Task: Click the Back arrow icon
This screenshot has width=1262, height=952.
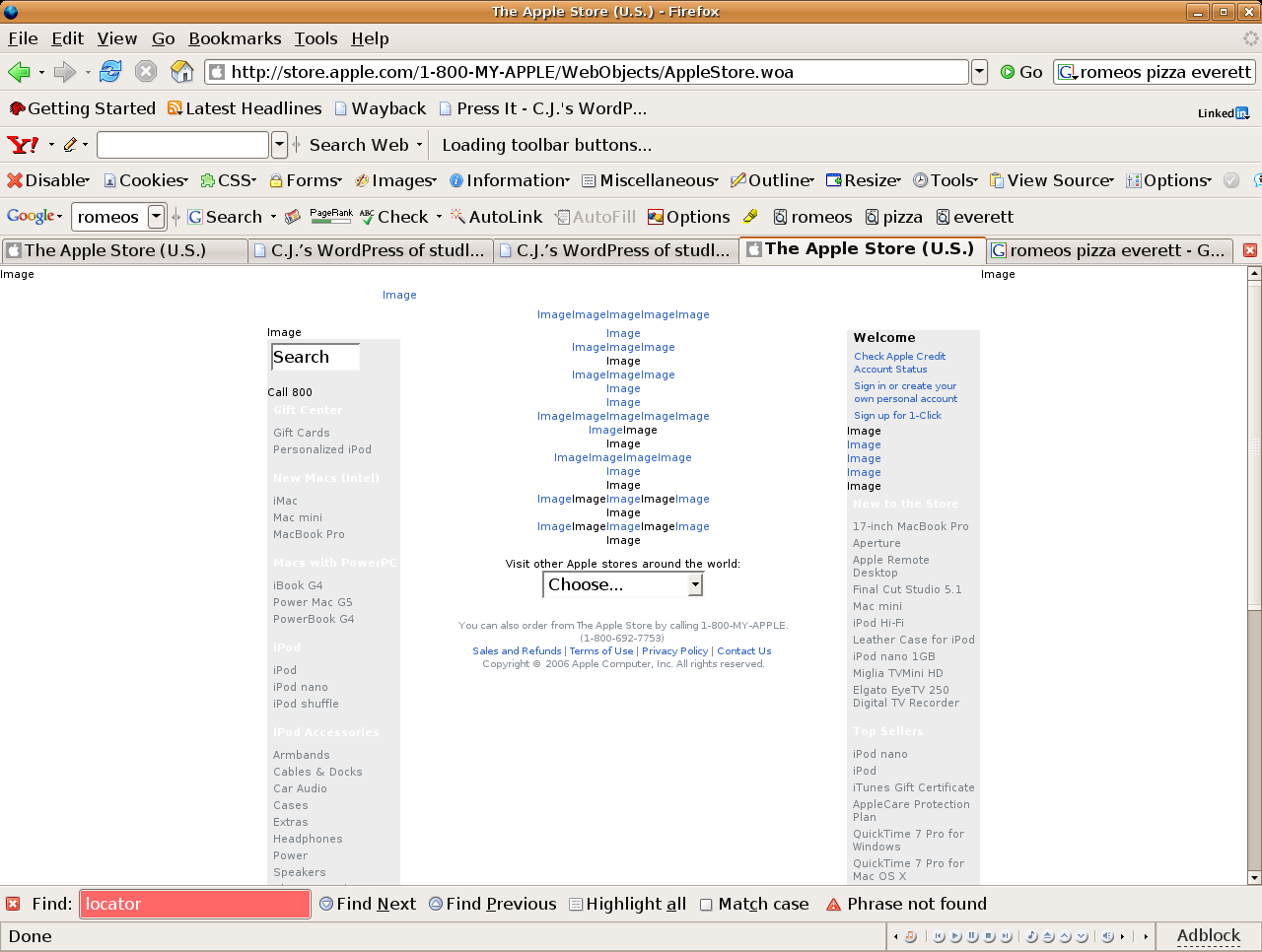Action: (19, 72)
